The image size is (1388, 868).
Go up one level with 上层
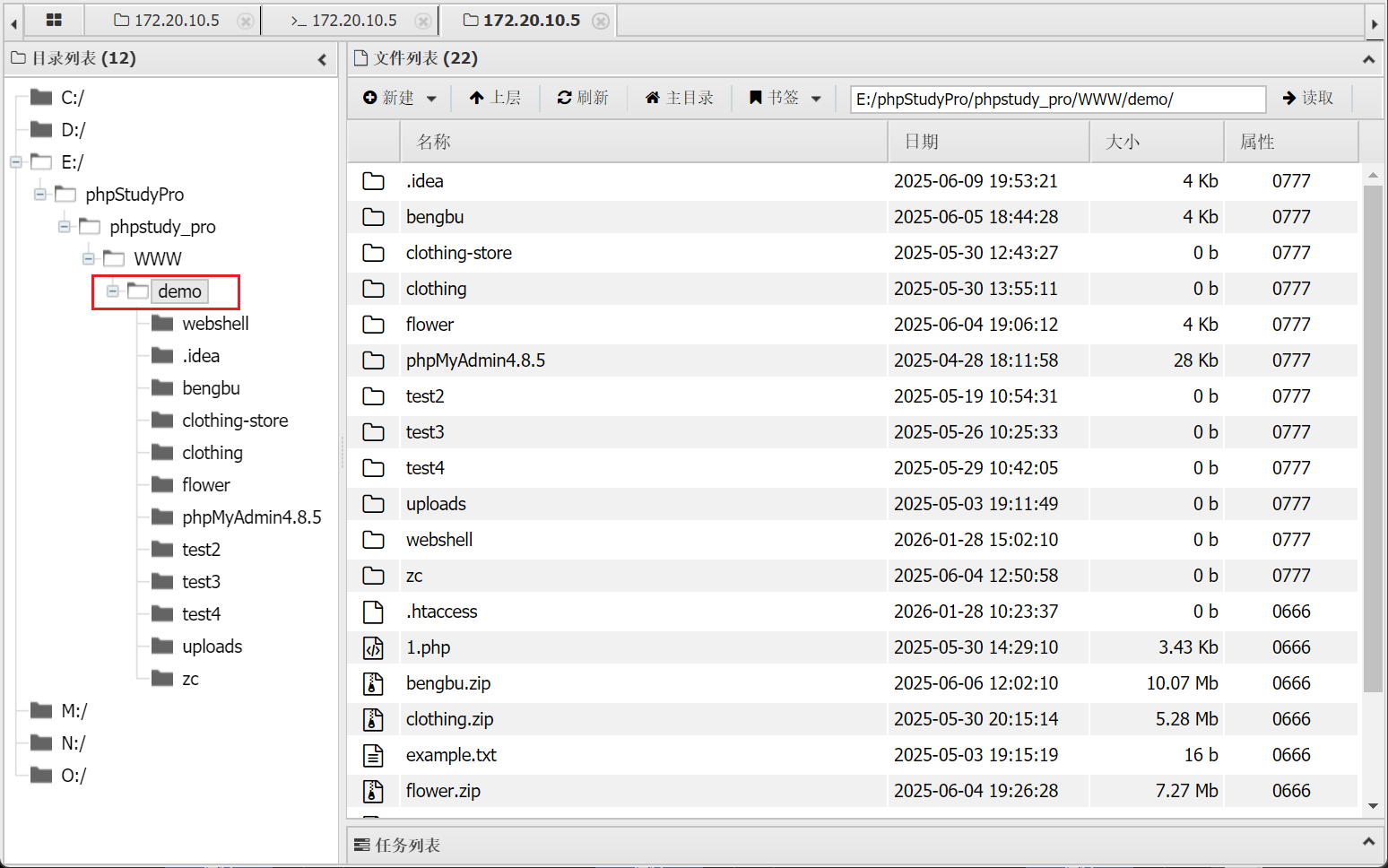click(x=495, y=98)
